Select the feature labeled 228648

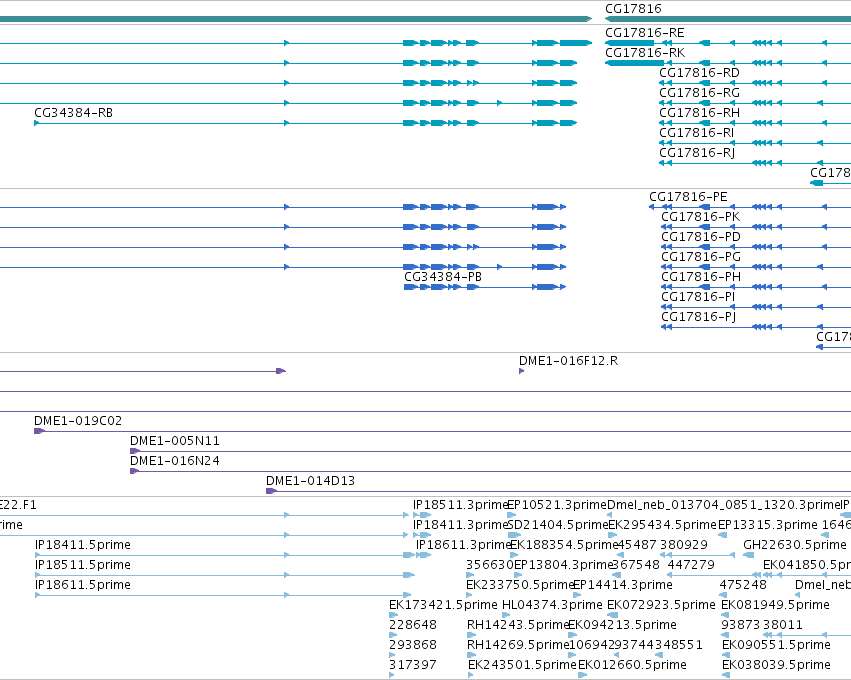412,626
